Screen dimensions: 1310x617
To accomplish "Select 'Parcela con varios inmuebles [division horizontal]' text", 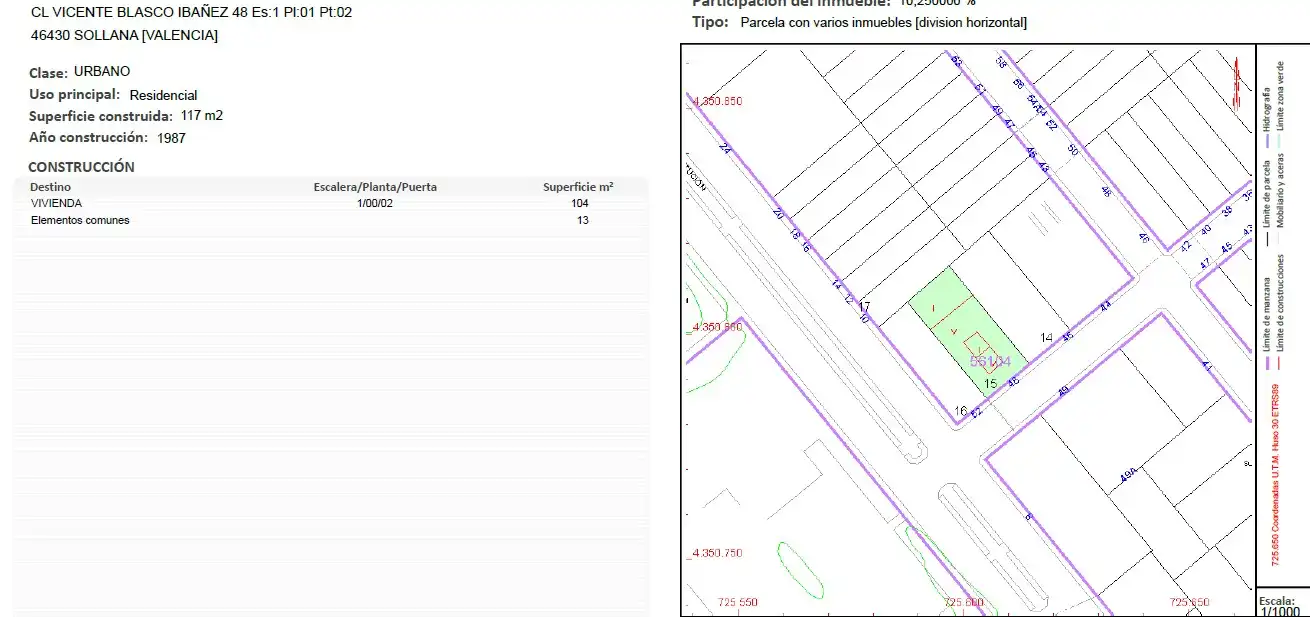I will coord(883,22).
